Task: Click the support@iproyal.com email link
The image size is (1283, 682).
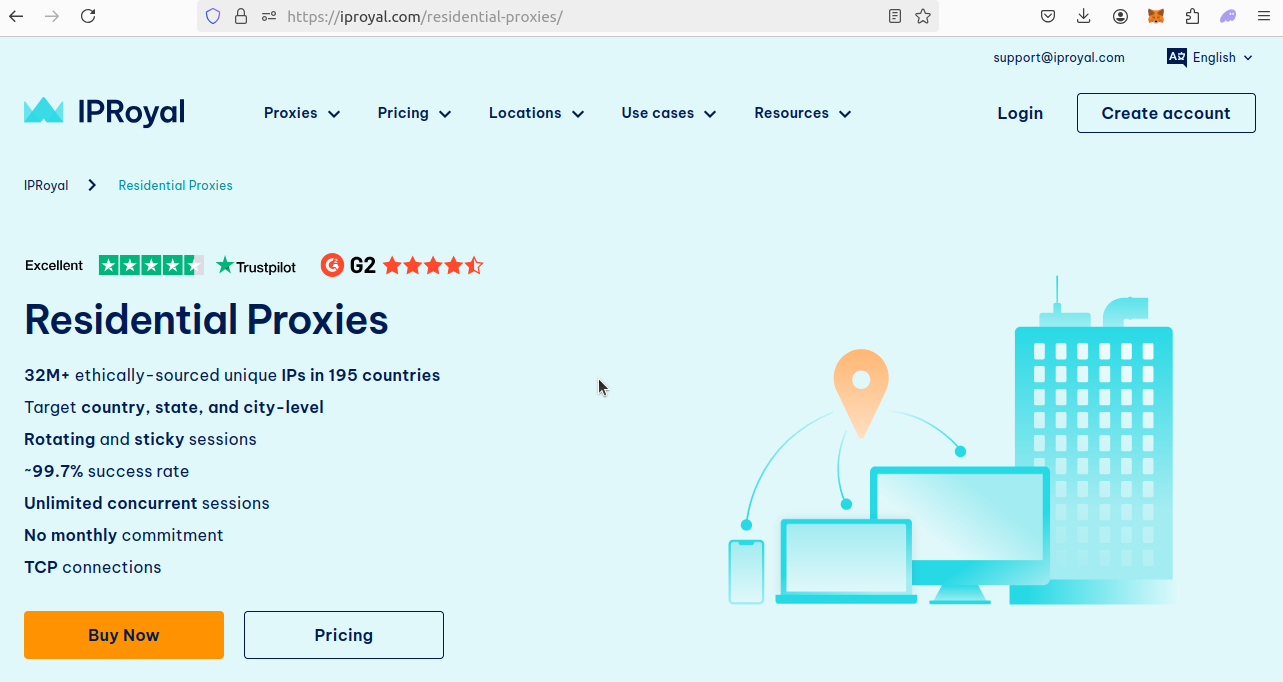Action: coord(1059,57)
